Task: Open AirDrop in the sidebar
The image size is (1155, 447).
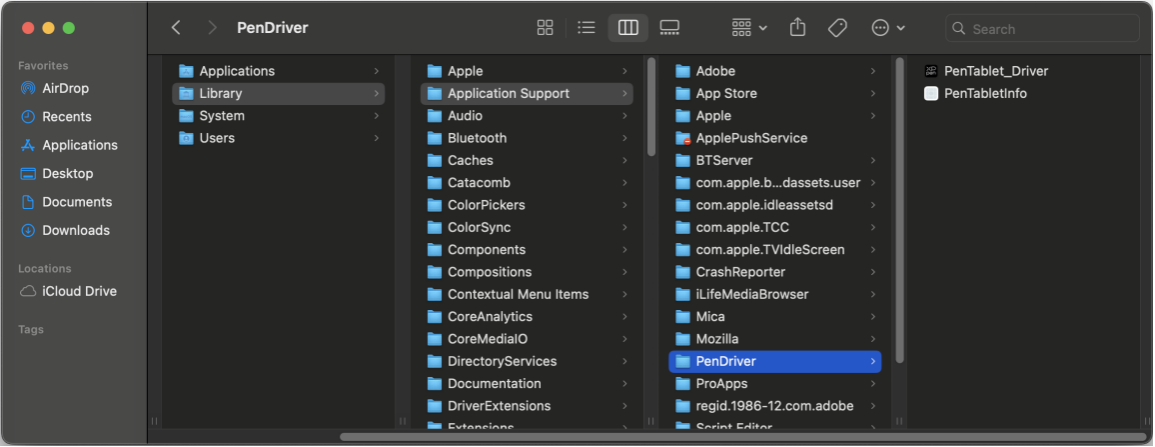Action: point(65,88)
